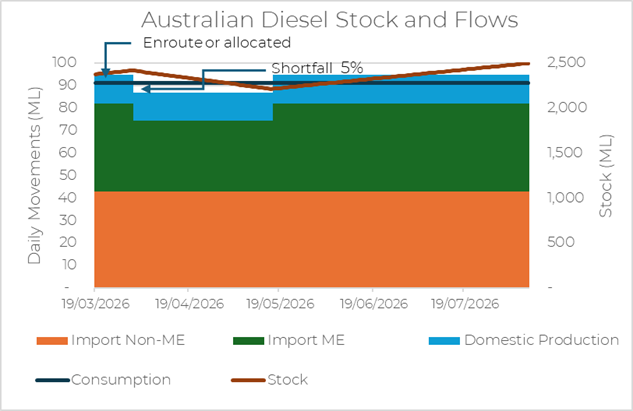Click the 19/03/2026 date axis label
Image resolution: width=633 pixels, height=411 pixels.
94,302
